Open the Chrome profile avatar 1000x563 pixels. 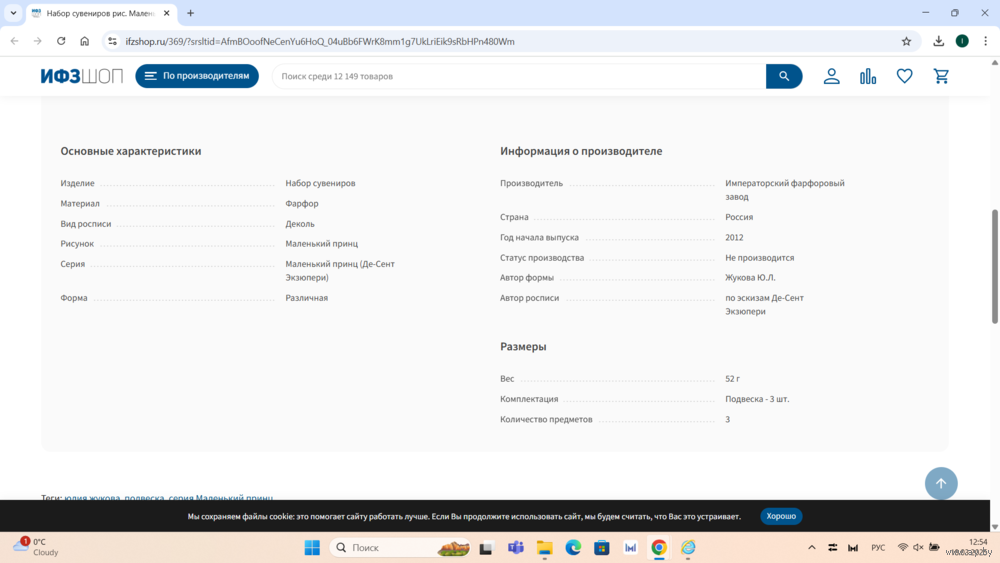click(x=962, y=41)
